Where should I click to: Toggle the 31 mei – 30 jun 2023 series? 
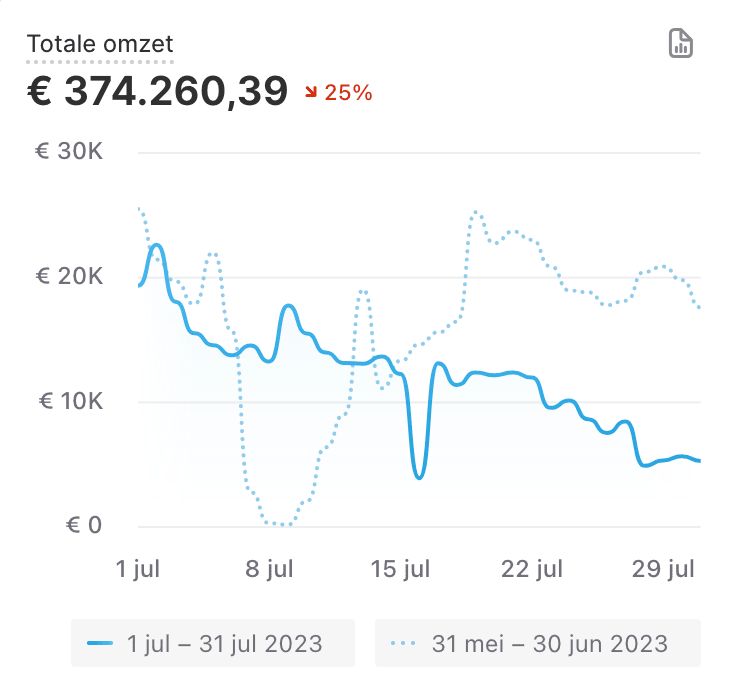click(x=537, y=643)
